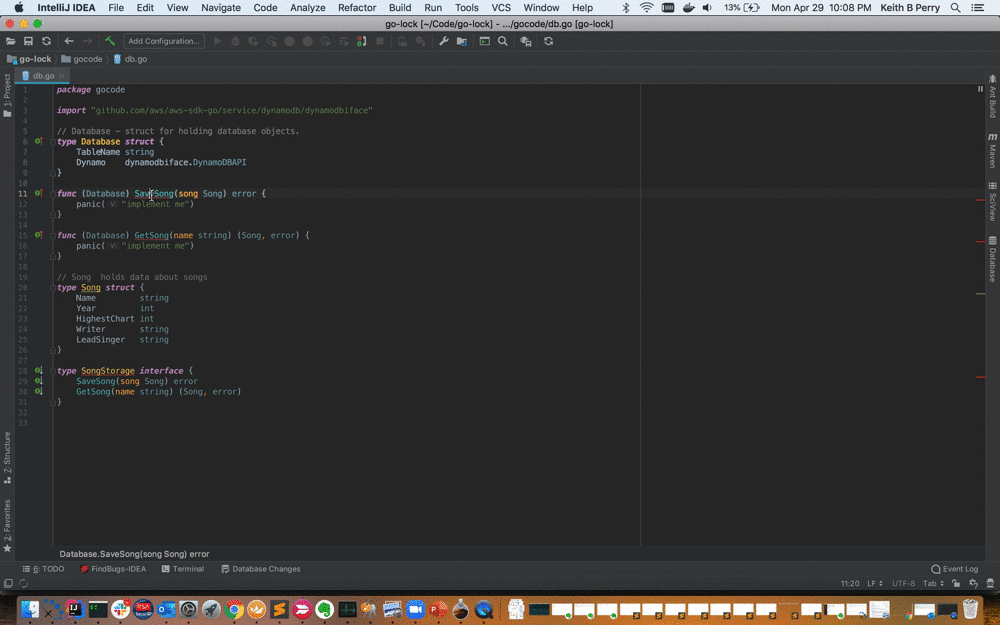Open the Add Configuration dropdown
This screenshot has height=625, width=1000.
(x=164, y=41)
